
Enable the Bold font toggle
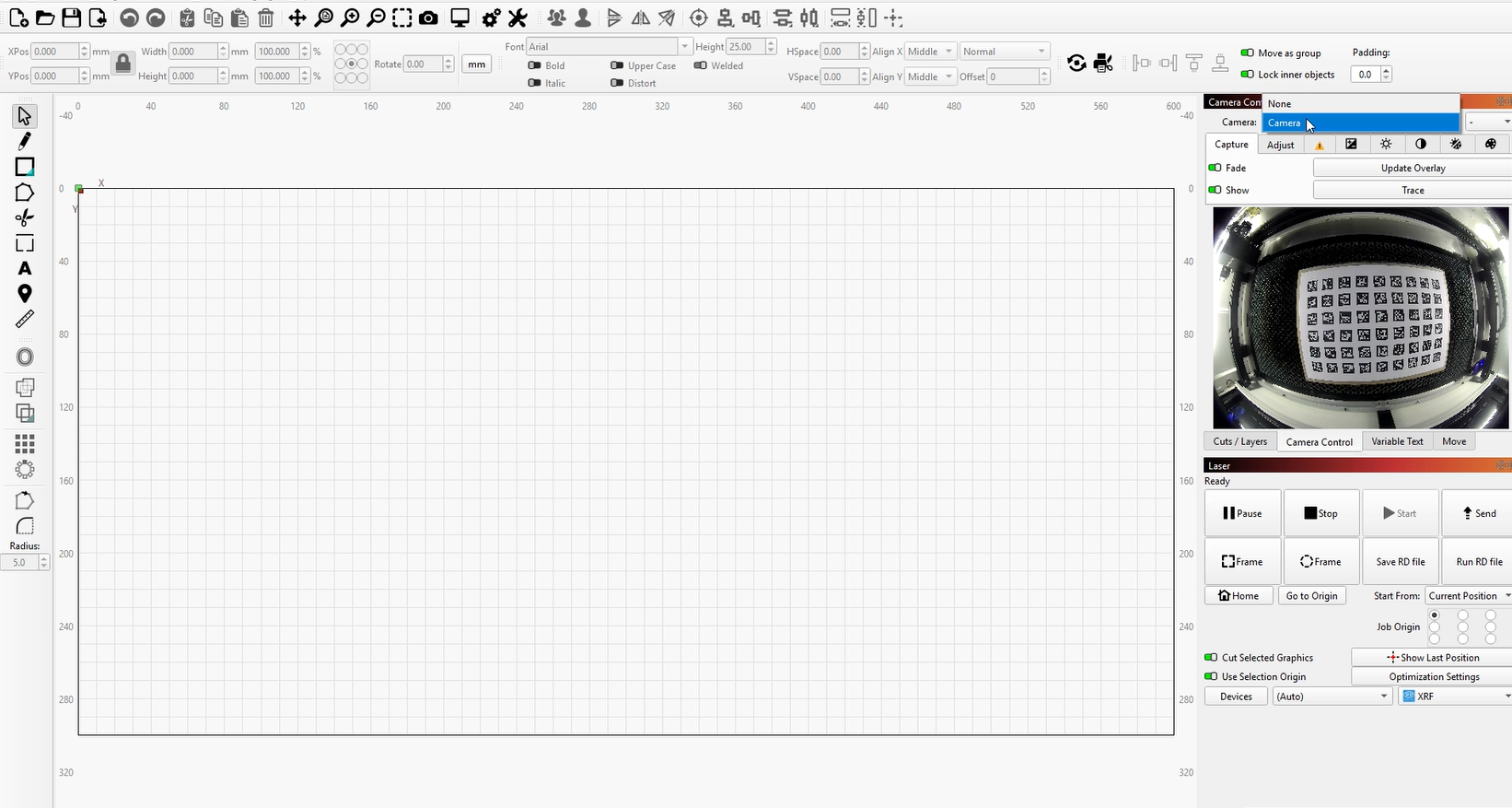tap(534, 65)
